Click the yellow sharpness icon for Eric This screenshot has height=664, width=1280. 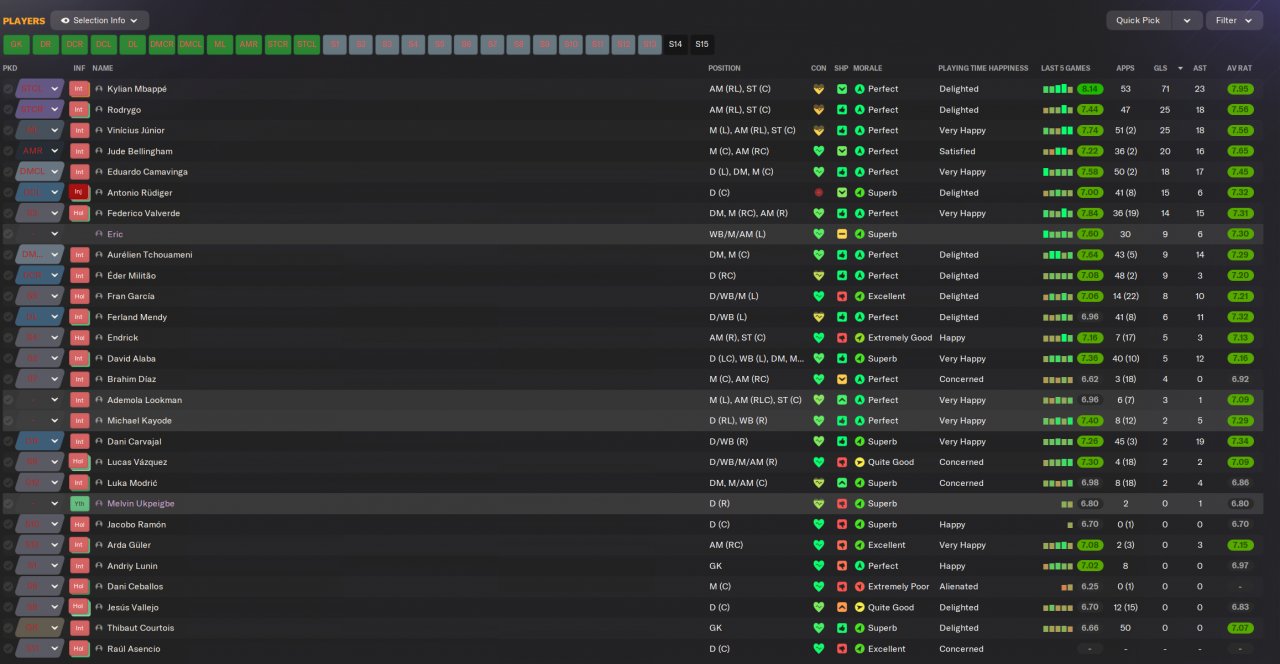point(842,234)
